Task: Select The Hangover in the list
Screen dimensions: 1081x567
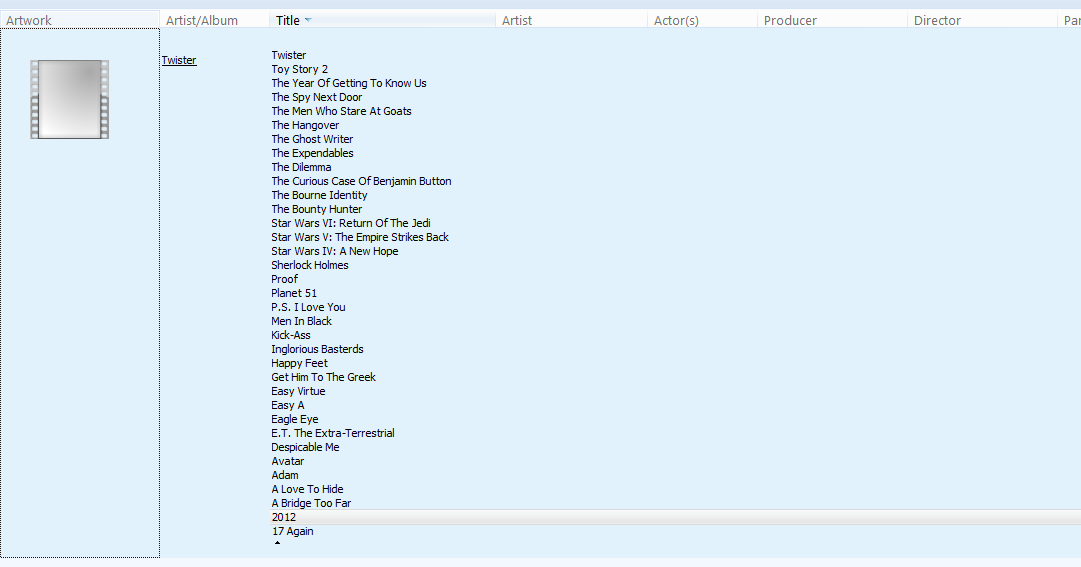Action: coord(305,126)
